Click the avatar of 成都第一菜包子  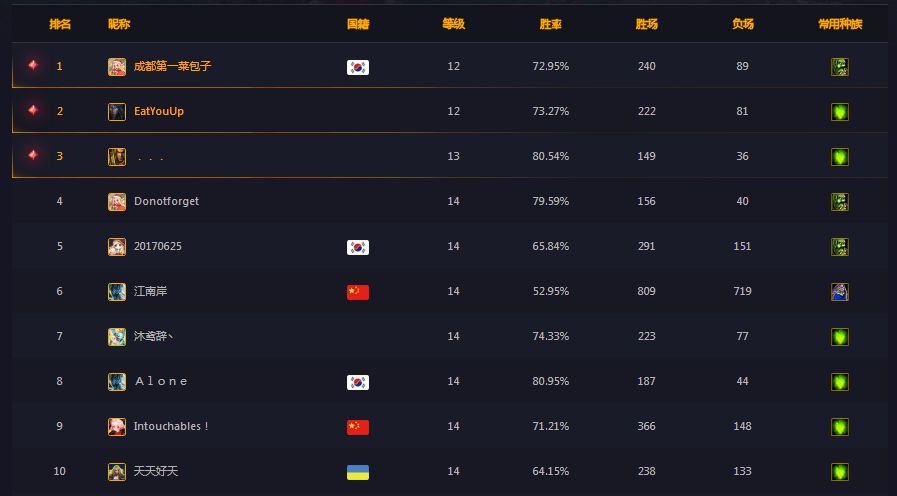click(x=117, y=67)
